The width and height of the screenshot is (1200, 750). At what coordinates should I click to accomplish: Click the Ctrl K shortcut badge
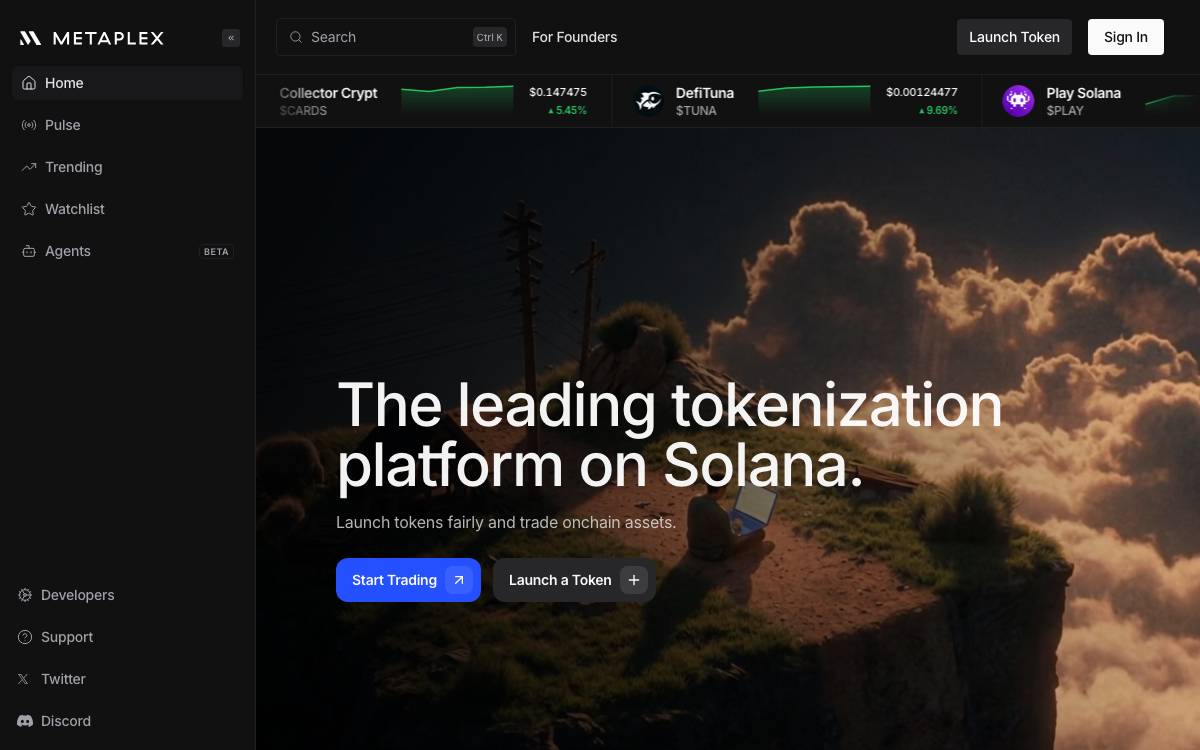pos(490,37)
